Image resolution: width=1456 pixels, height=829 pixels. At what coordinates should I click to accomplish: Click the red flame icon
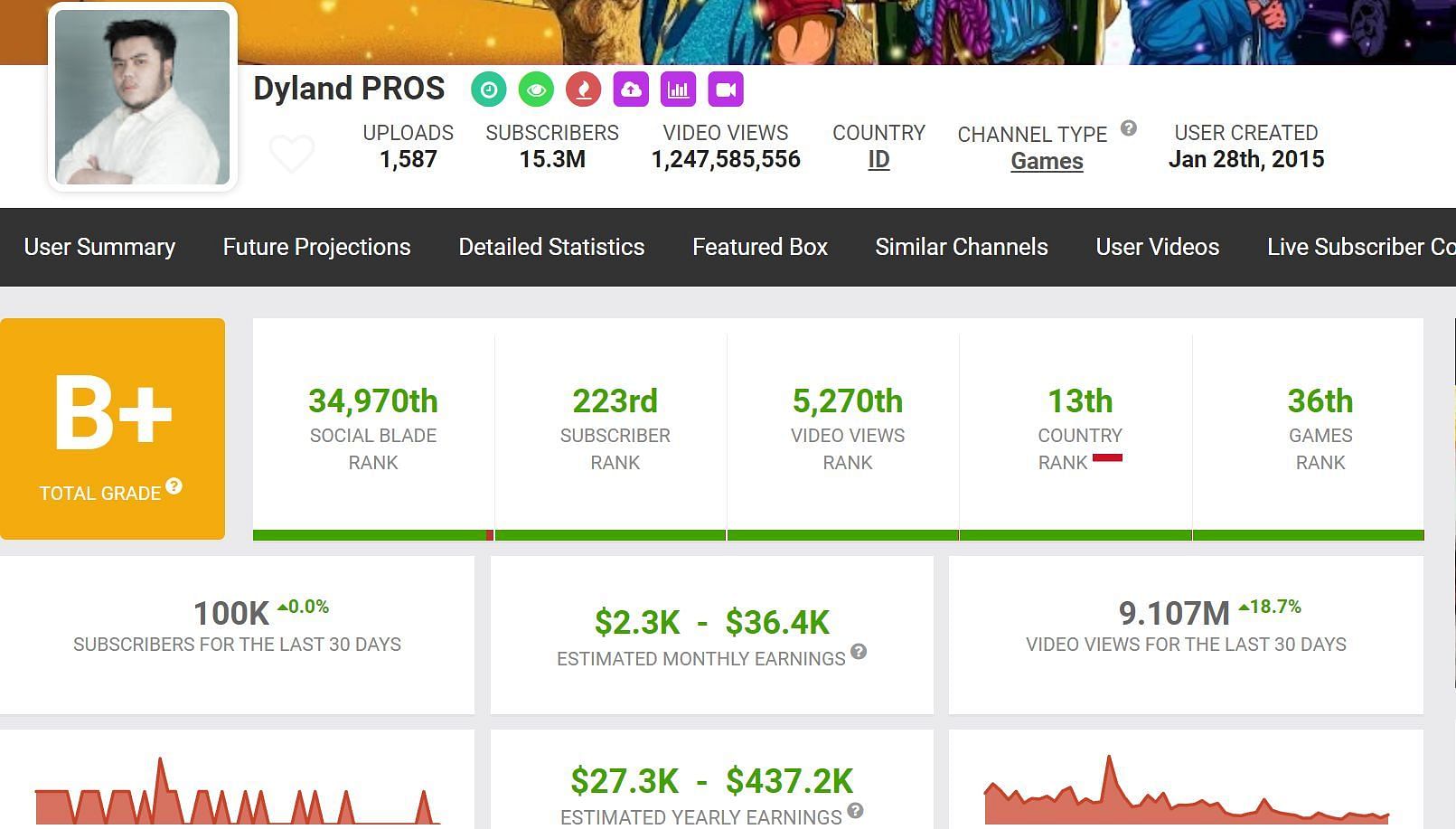(x=584, y=89)
